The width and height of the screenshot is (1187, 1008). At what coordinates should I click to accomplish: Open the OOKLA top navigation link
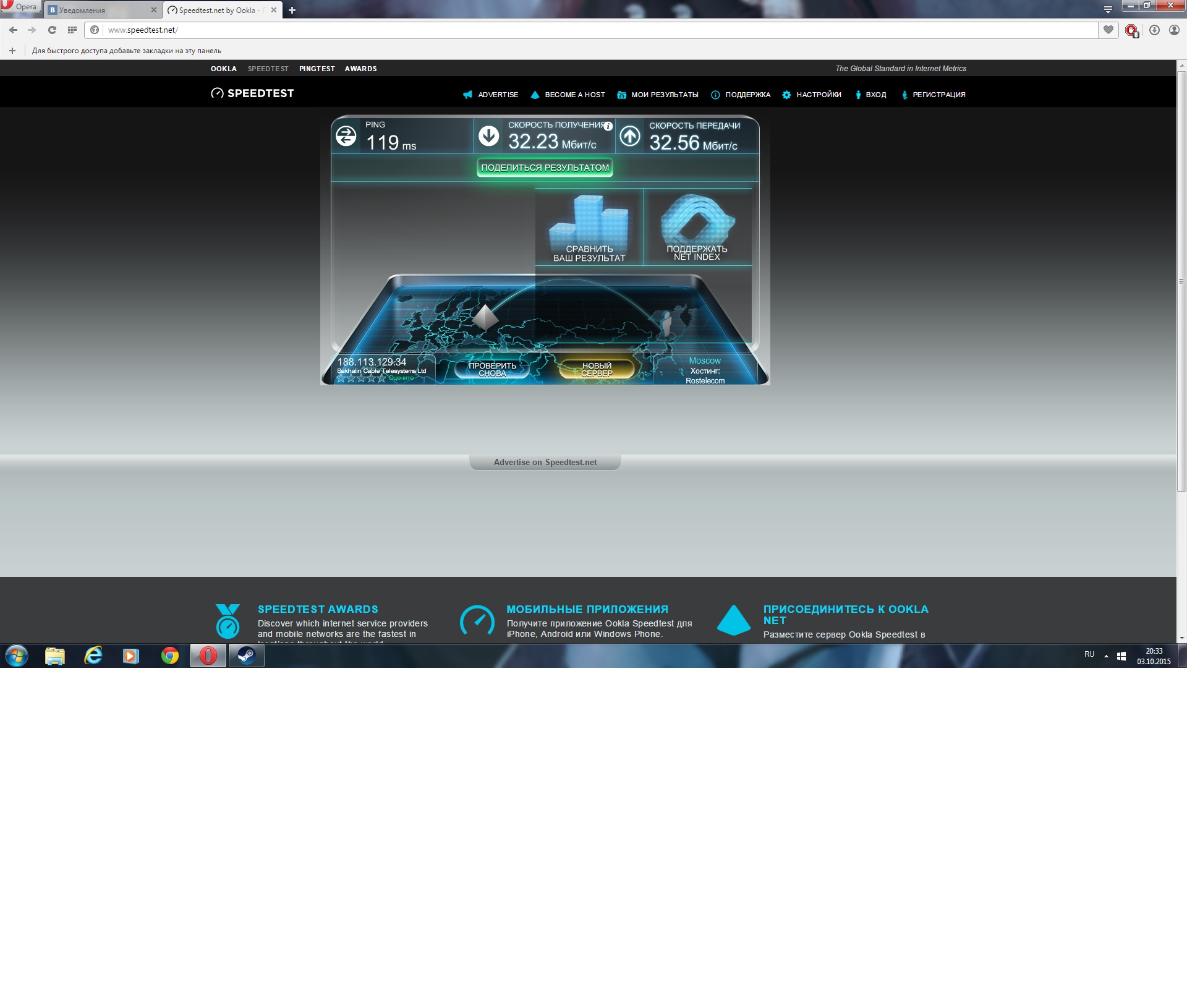(x=223, y=69)
